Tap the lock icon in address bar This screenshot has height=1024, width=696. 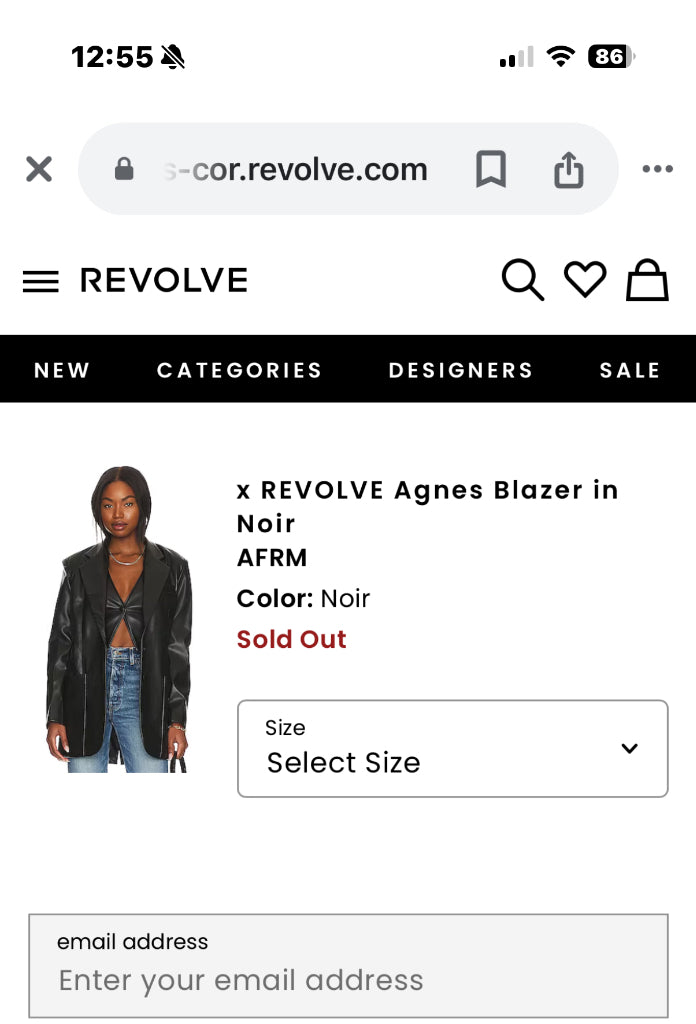coord(124,169)
